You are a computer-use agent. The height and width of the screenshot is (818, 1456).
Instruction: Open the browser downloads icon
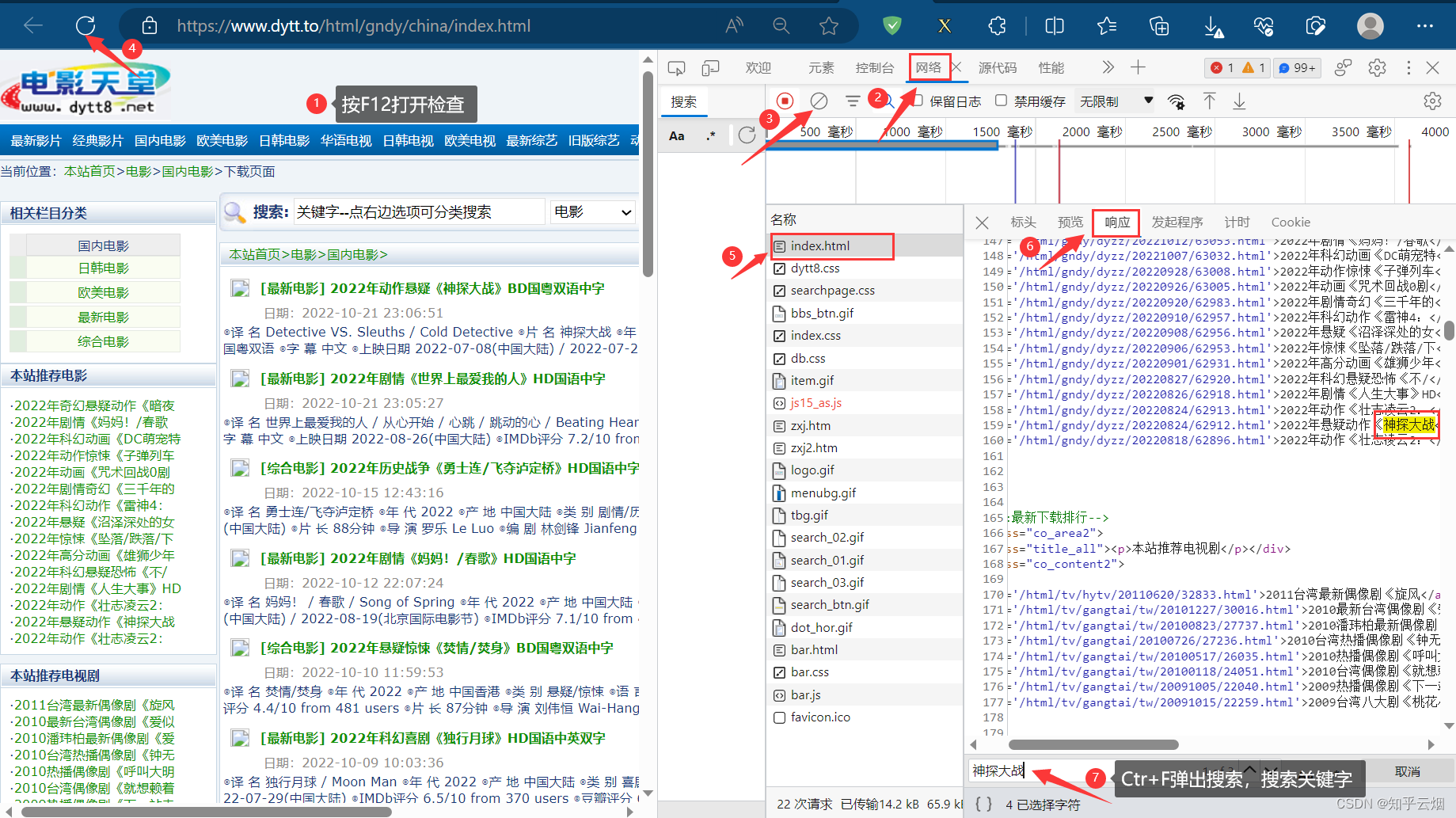1213,26
